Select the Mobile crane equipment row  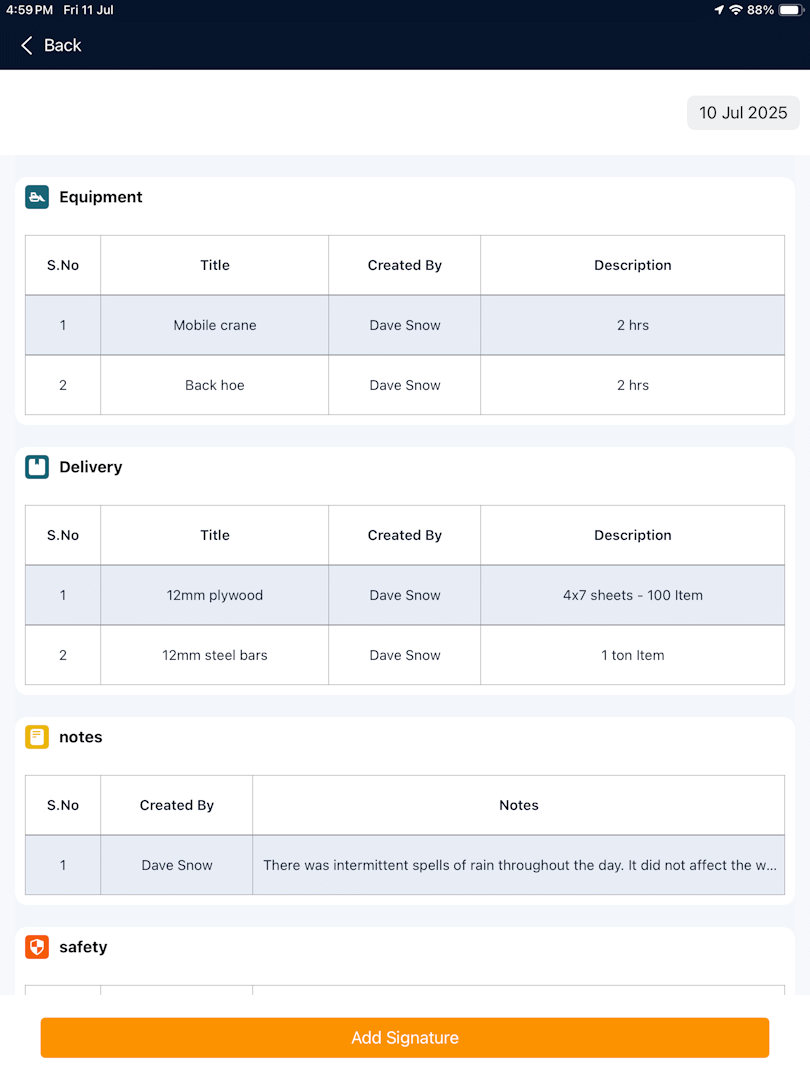click(x=405, y=325)
